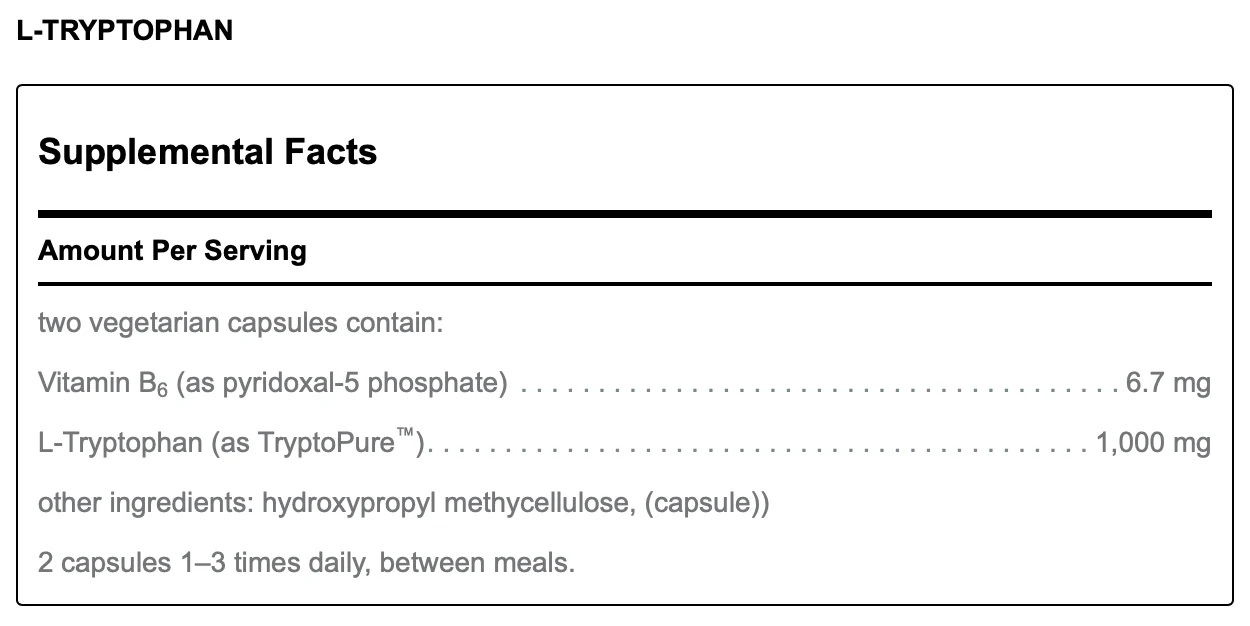Click the "other ingredients:" label
Image resolution: width=1250 pixels, height=626 pixels.
point(146,502)
